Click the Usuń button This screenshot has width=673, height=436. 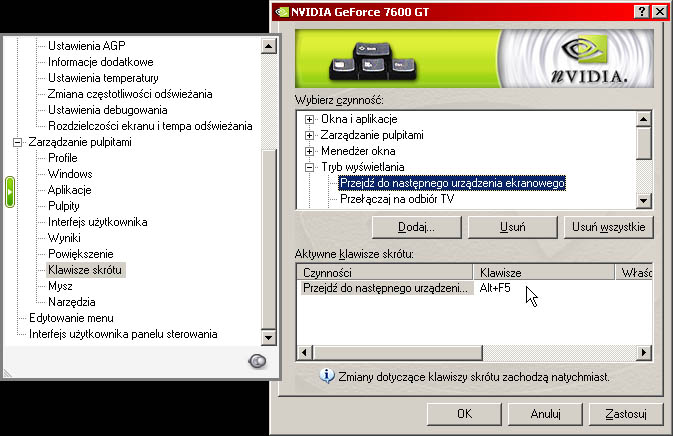click(x=512, y=227)
